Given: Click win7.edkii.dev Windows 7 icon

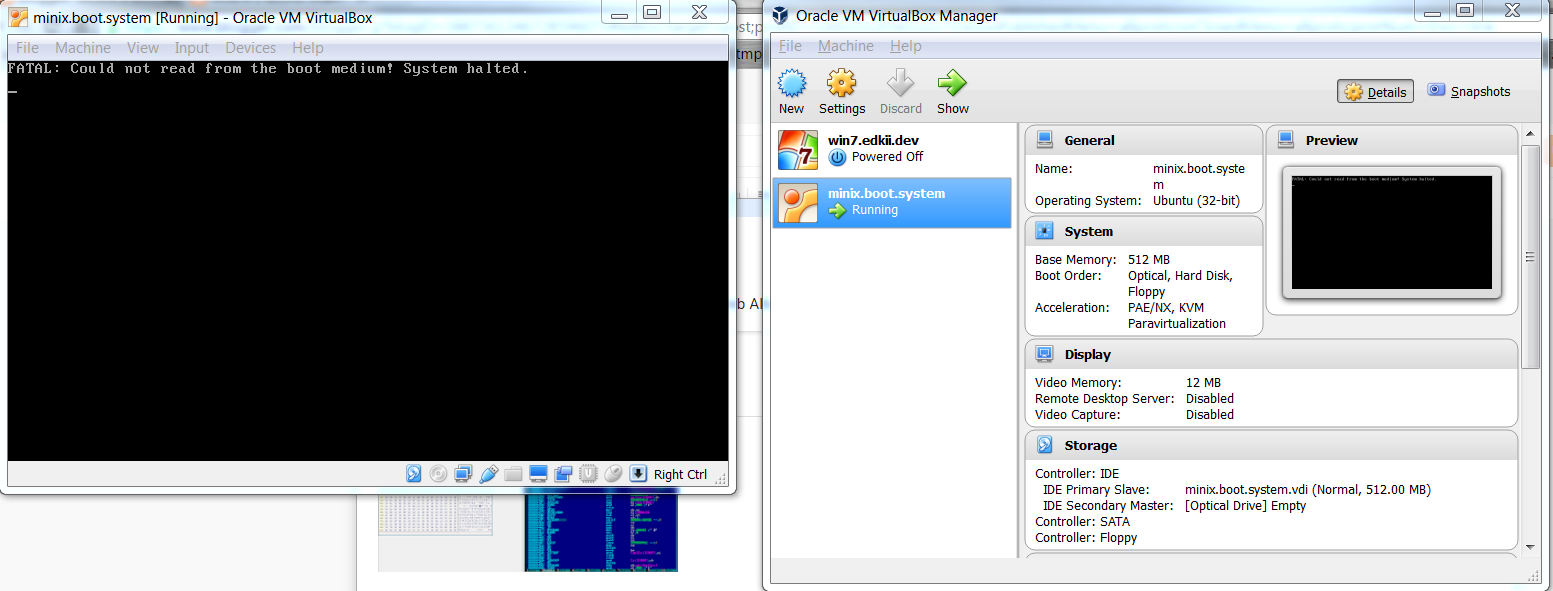Looking at the screenshot, I should coord(798,149).
